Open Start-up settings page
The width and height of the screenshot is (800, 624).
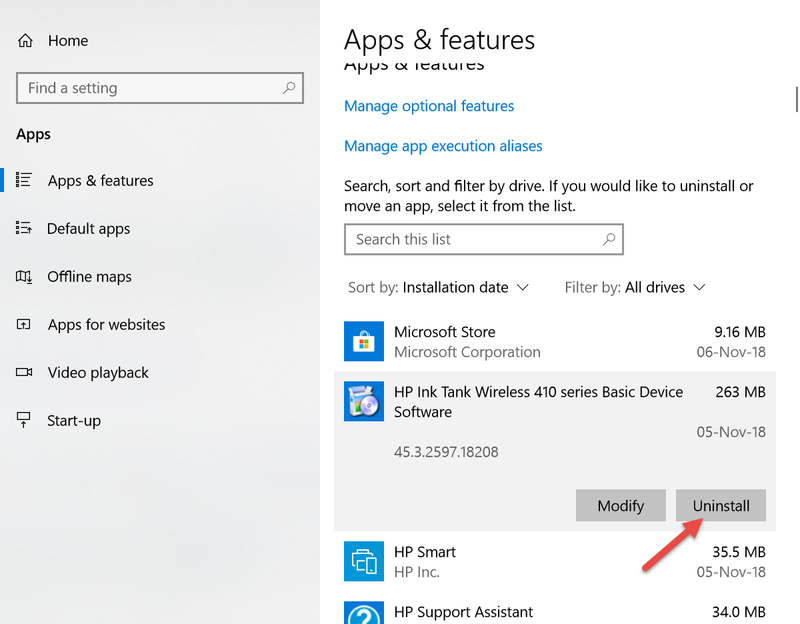74,420
